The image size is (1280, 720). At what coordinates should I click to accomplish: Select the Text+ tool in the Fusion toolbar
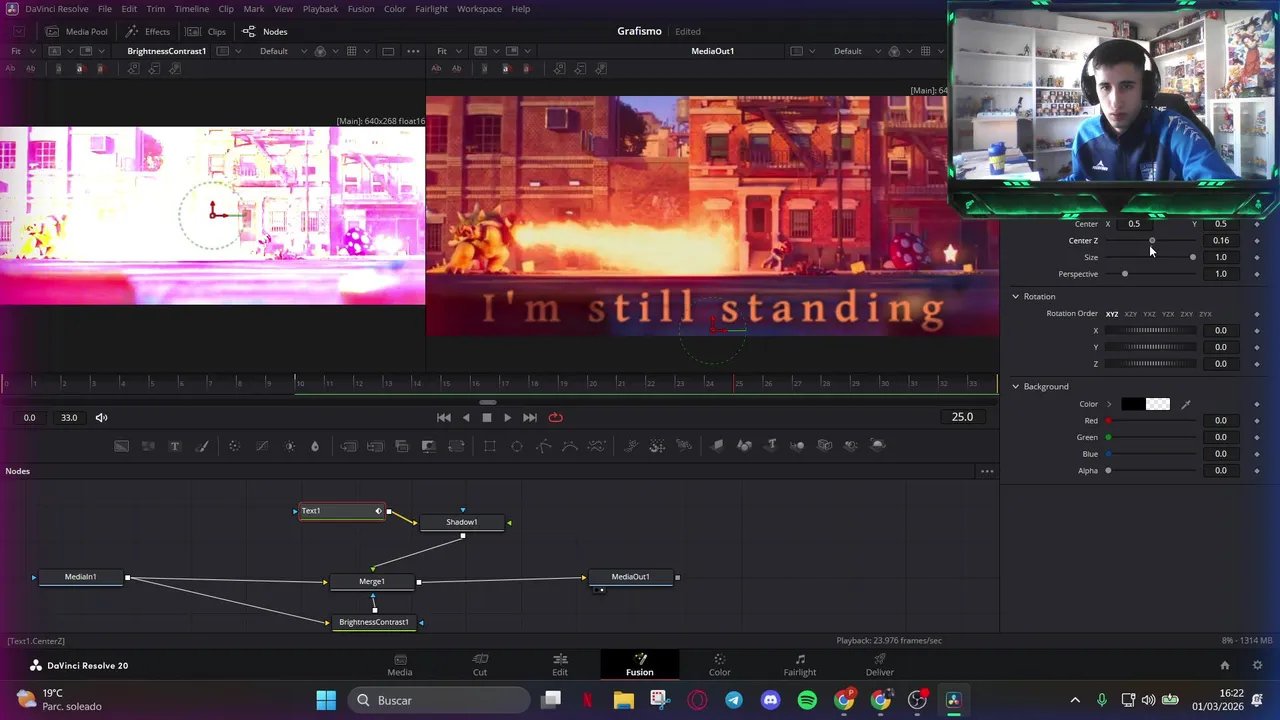tap(174, 446)
